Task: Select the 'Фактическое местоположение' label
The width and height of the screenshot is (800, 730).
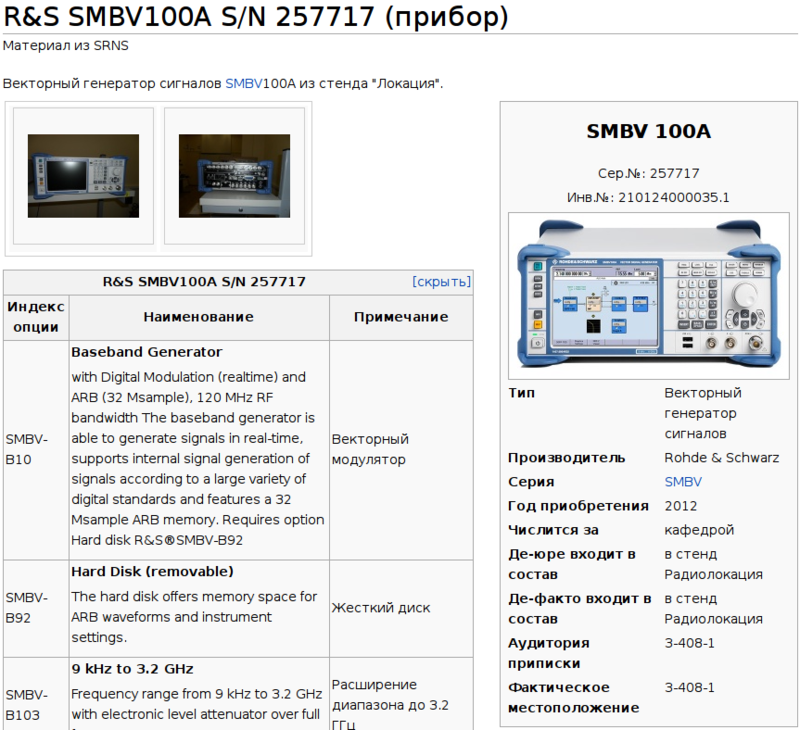Action: (x=573, y=697)
